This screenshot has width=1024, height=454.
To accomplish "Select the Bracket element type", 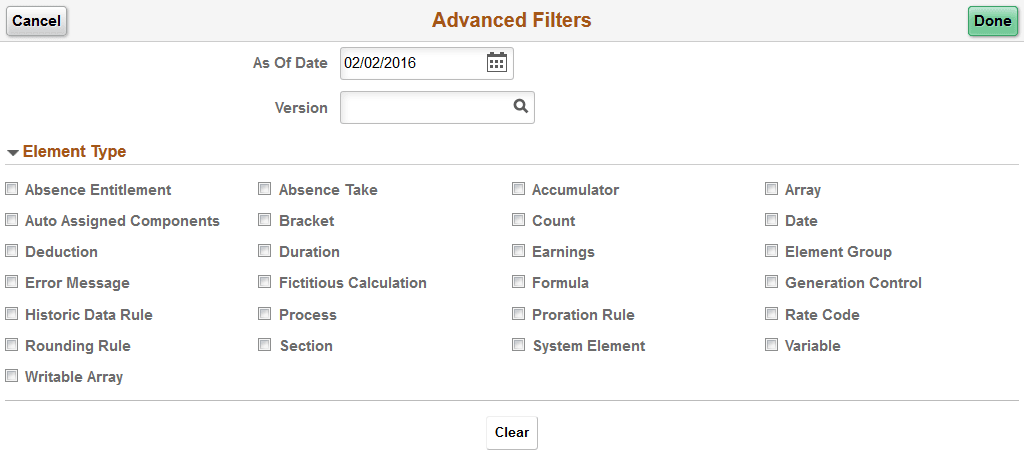I will [265, 220].
